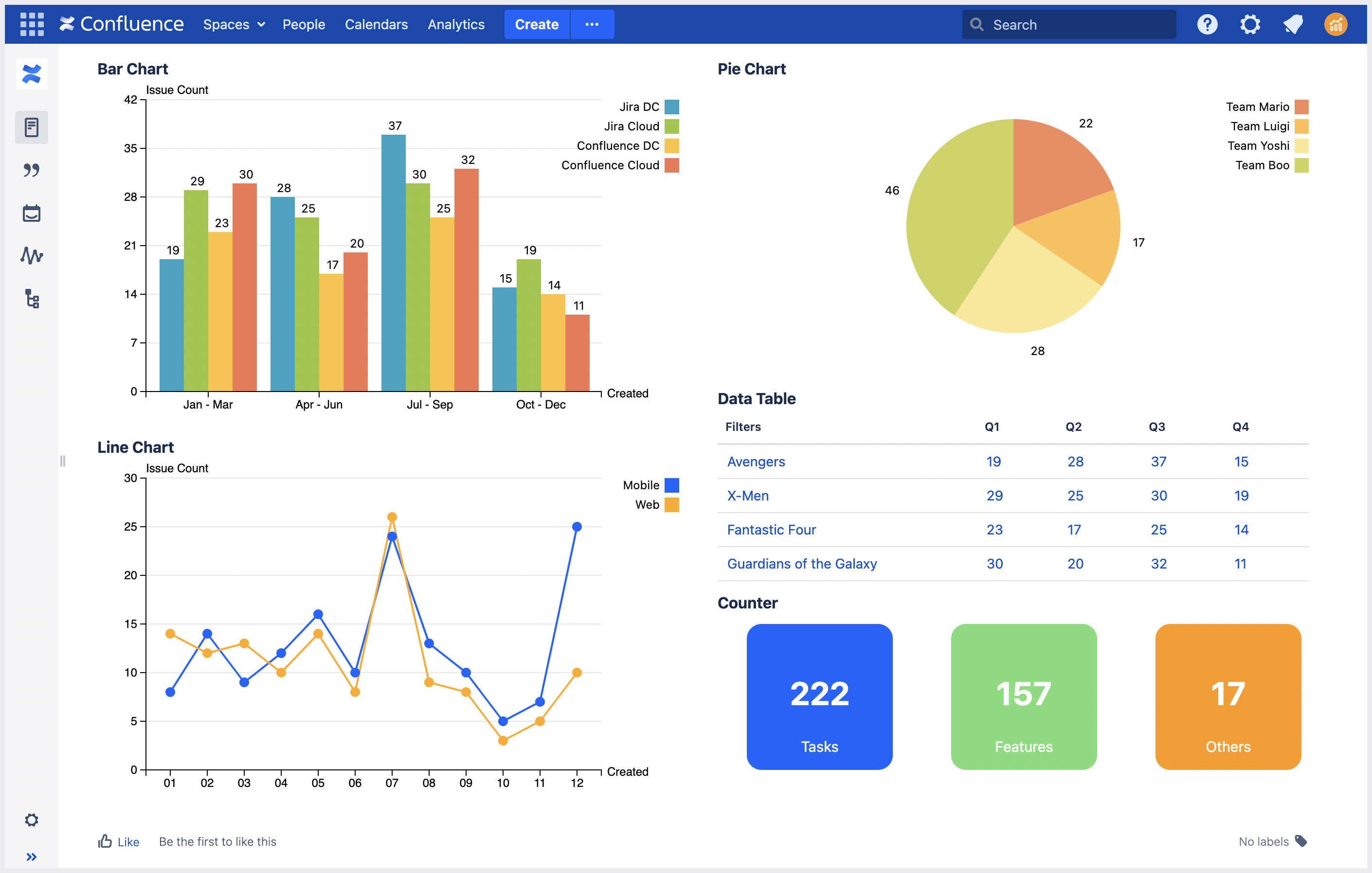This screenshot has height=873, width=1372.
Task: Click inside the Search field
Action: [1068, 24]
